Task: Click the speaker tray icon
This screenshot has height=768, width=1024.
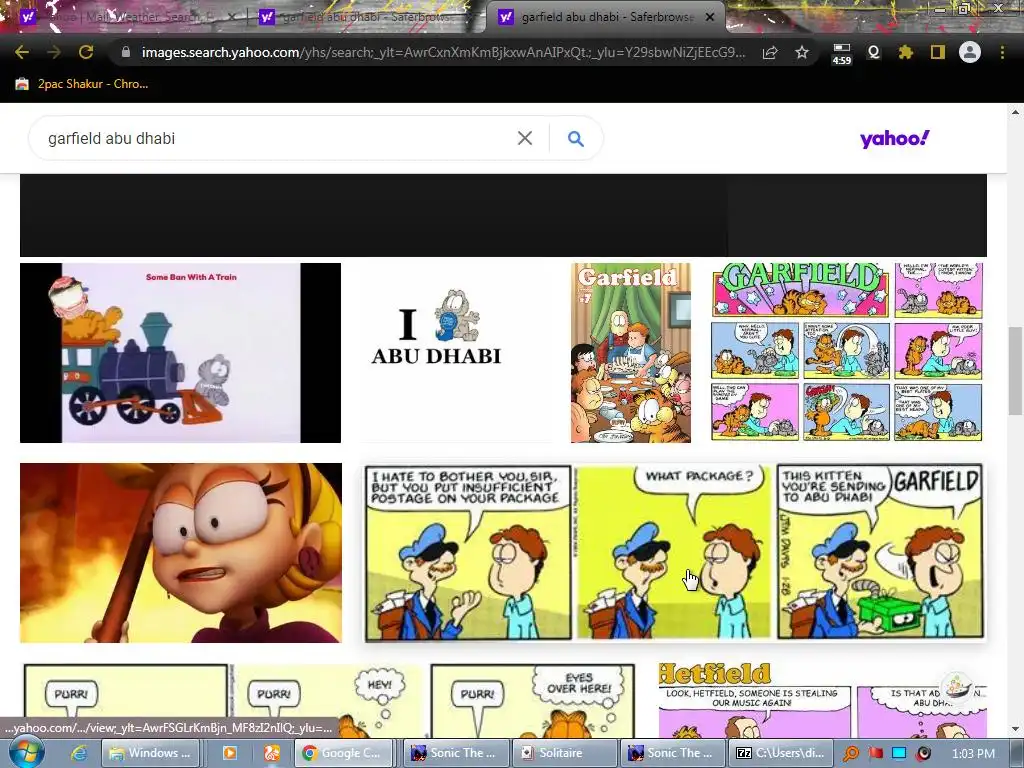Action: coord(923,753)
